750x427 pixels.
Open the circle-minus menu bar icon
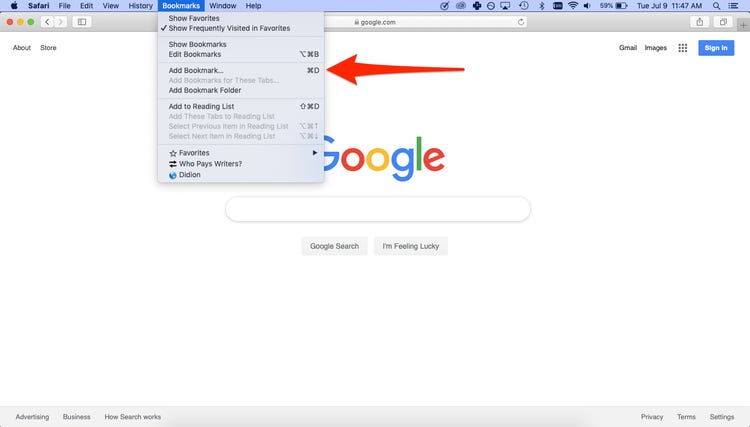[491, 6]
